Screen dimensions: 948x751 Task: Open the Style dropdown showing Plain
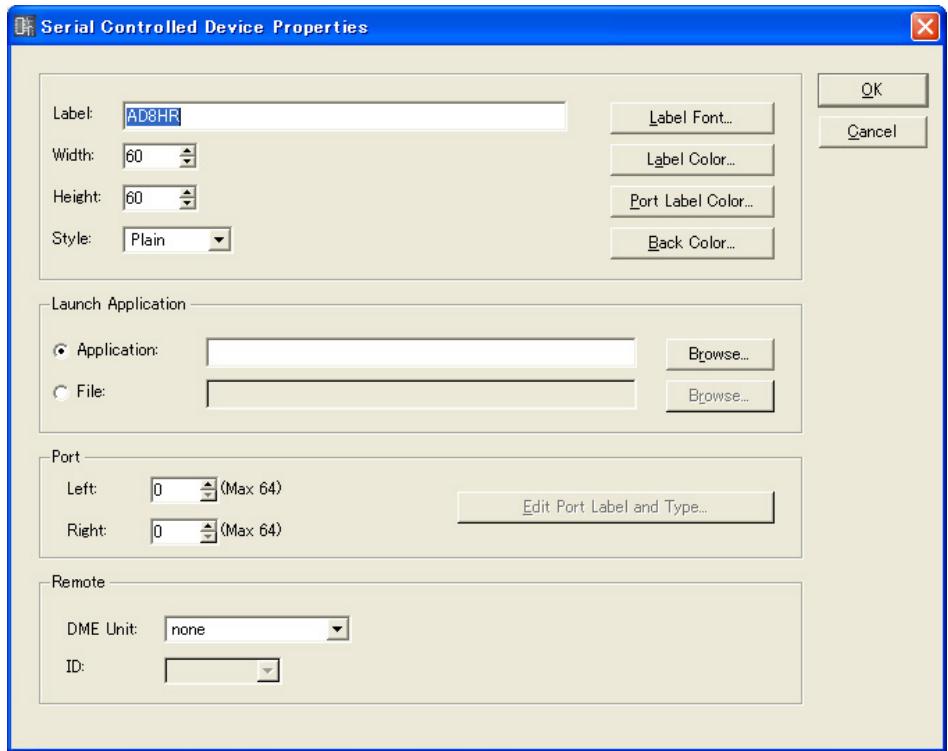177,240
